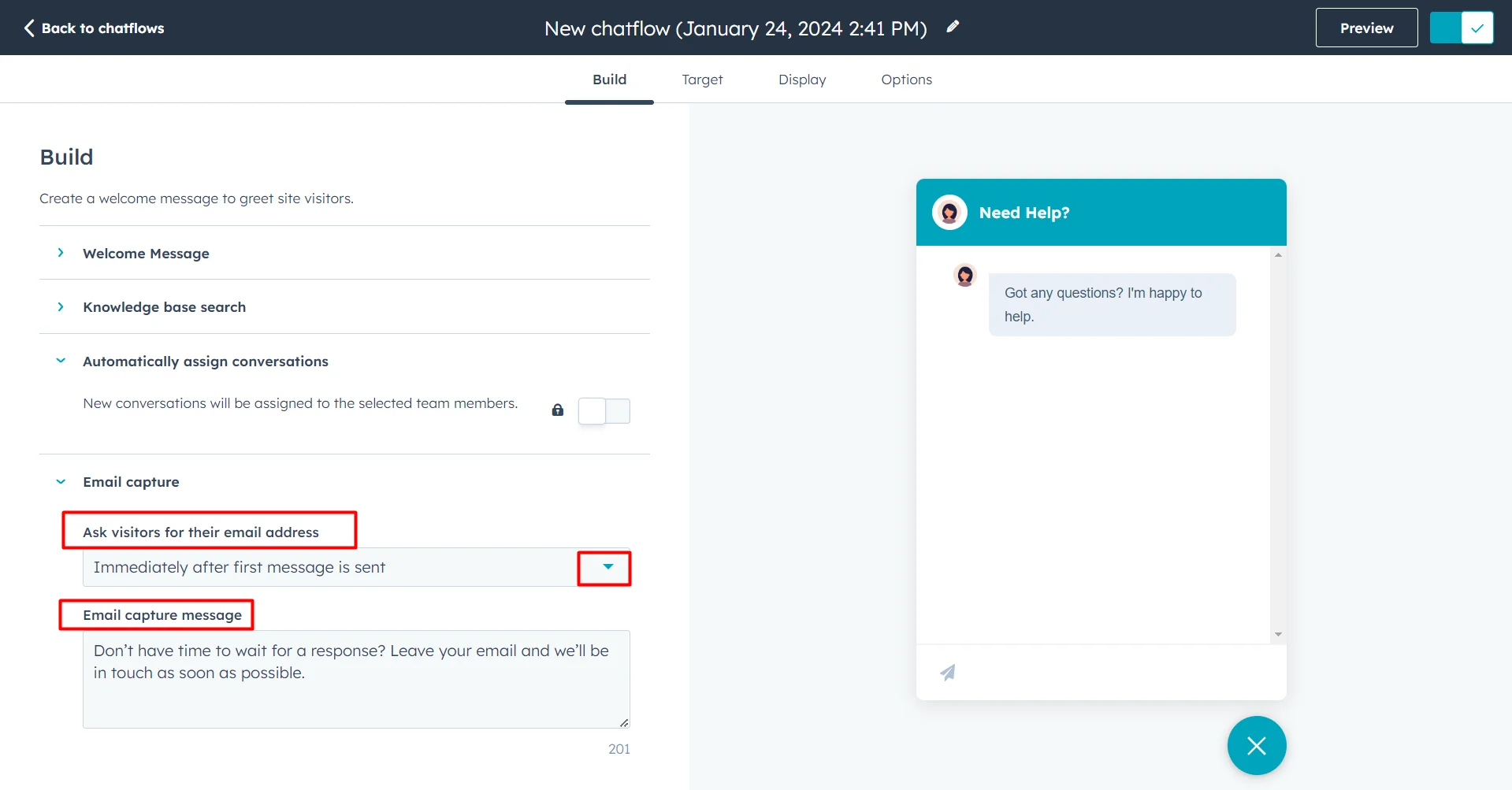This screenshot has height=790, width=1512.
Task: Switch to the Target tab
Action: pos(701,79)
